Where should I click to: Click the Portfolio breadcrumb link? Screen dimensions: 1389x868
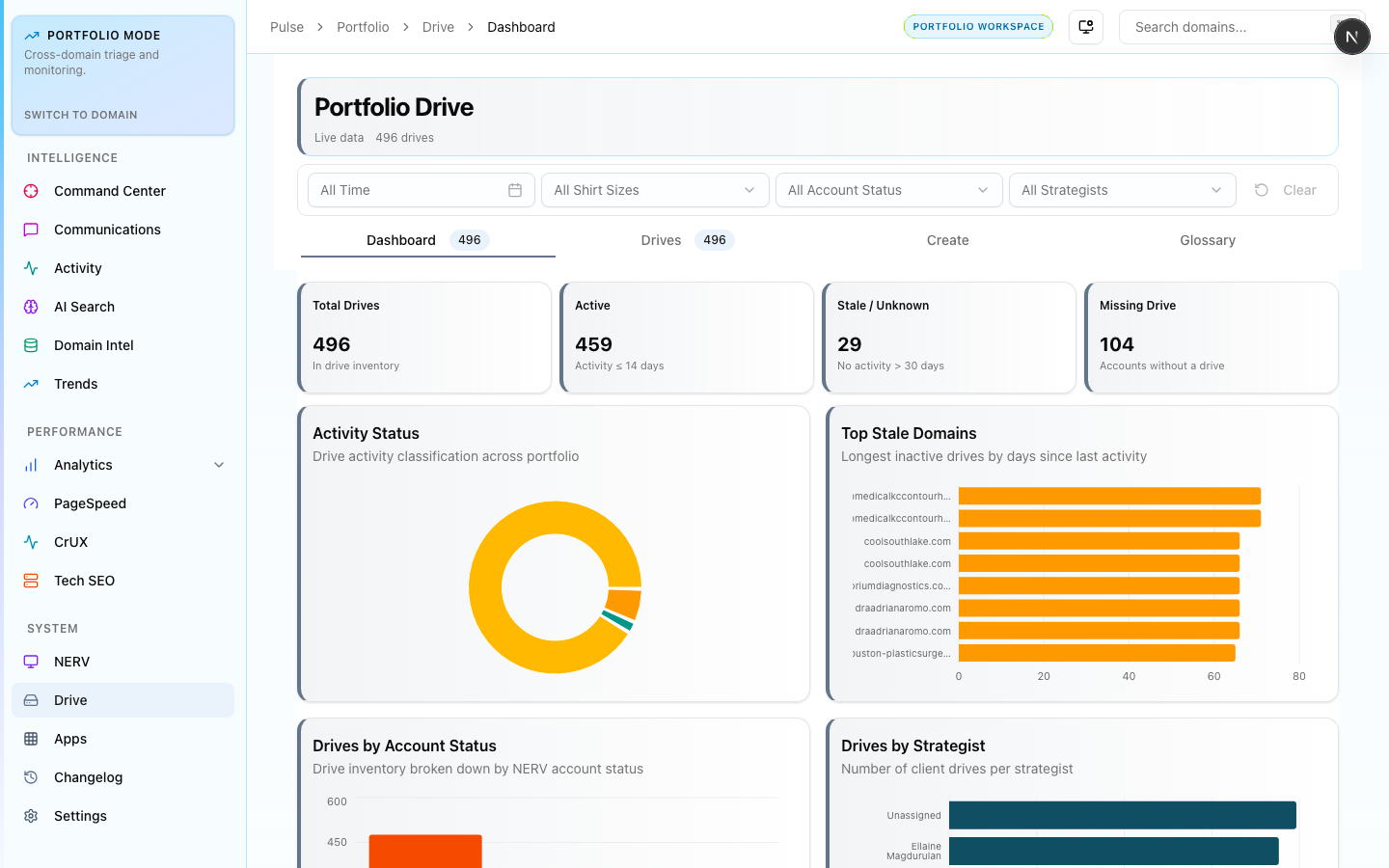tap(363, 27)
